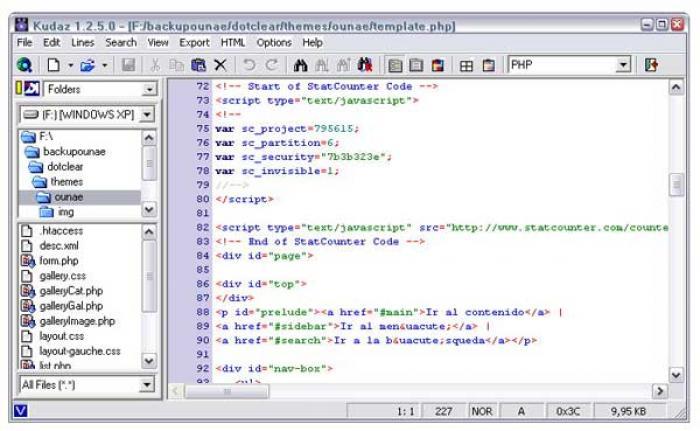Open the dropdown arrow next to New file
700x431 pixels.
pos(71,65)
